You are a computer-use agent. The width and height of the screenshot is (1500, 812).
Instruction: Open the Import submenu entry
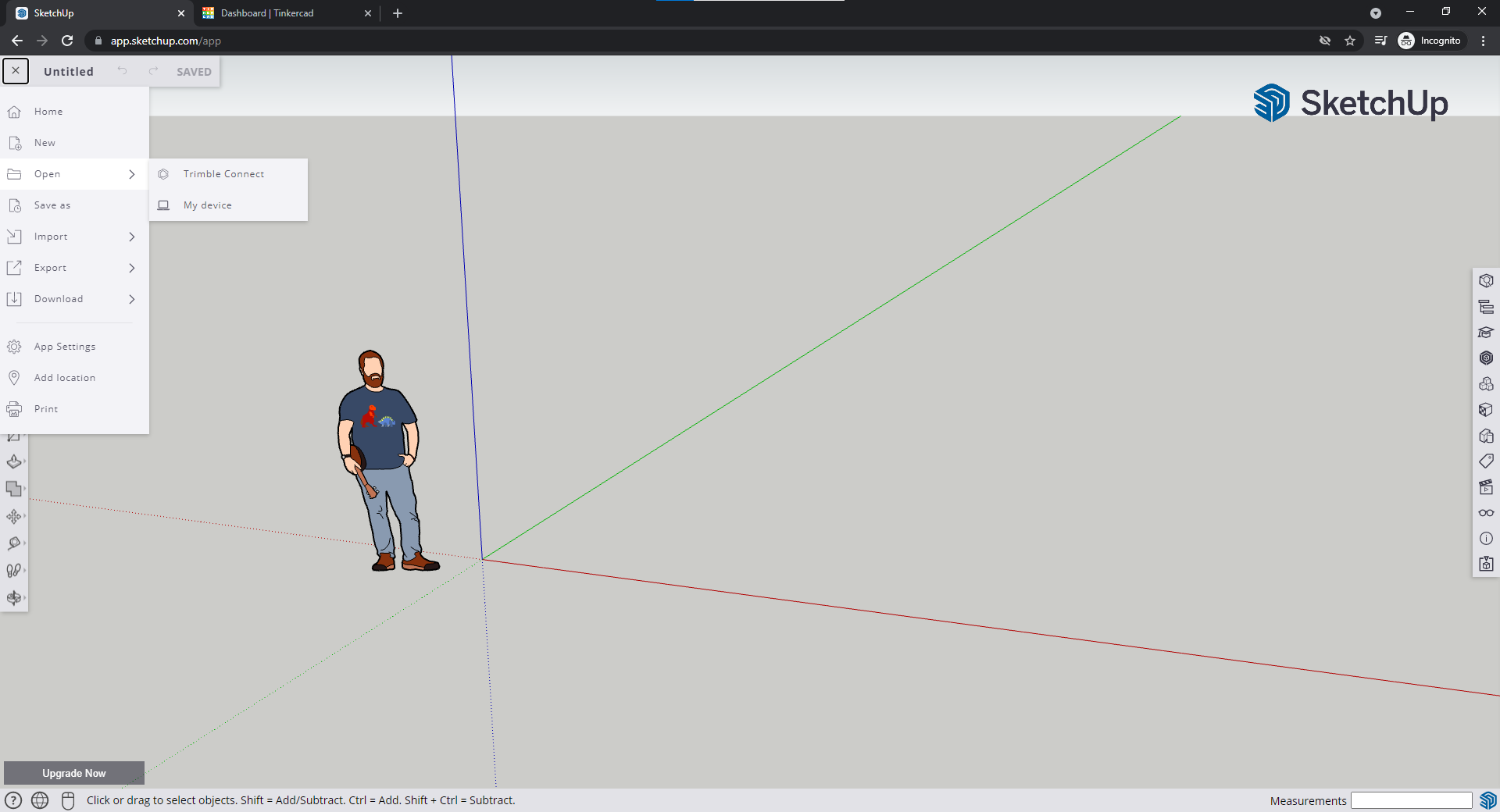[x=74, y=237]
